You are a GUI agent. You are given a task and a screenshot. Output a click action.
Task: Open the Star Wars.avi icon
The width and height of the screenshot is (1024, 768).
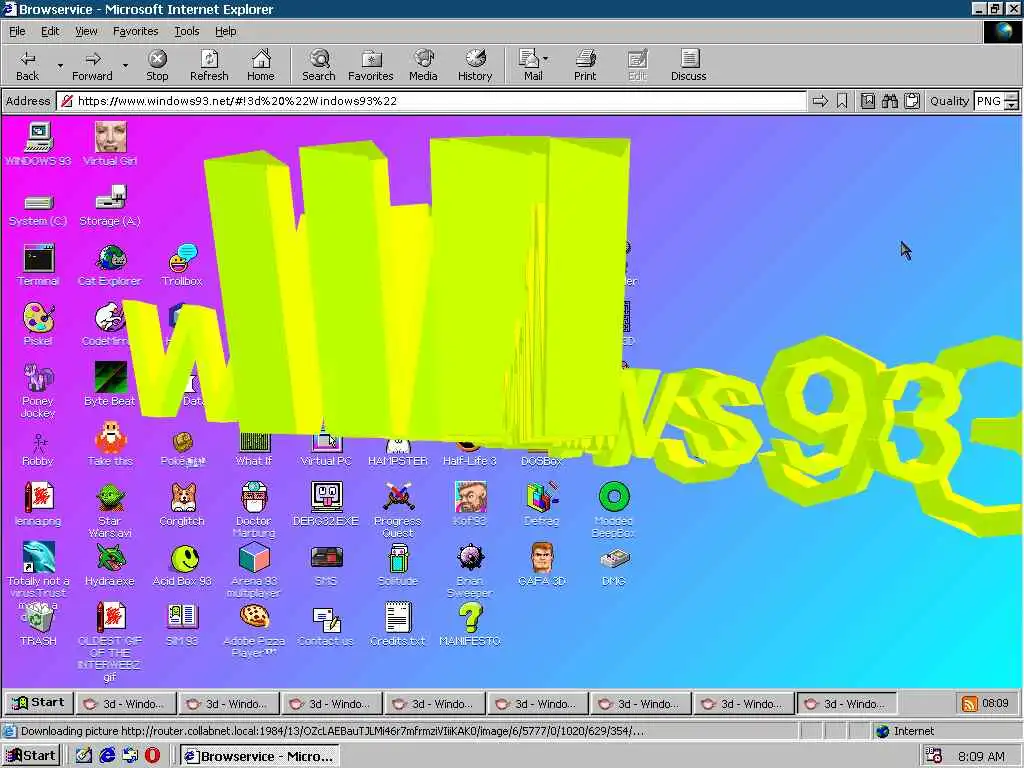coord(110,511)
